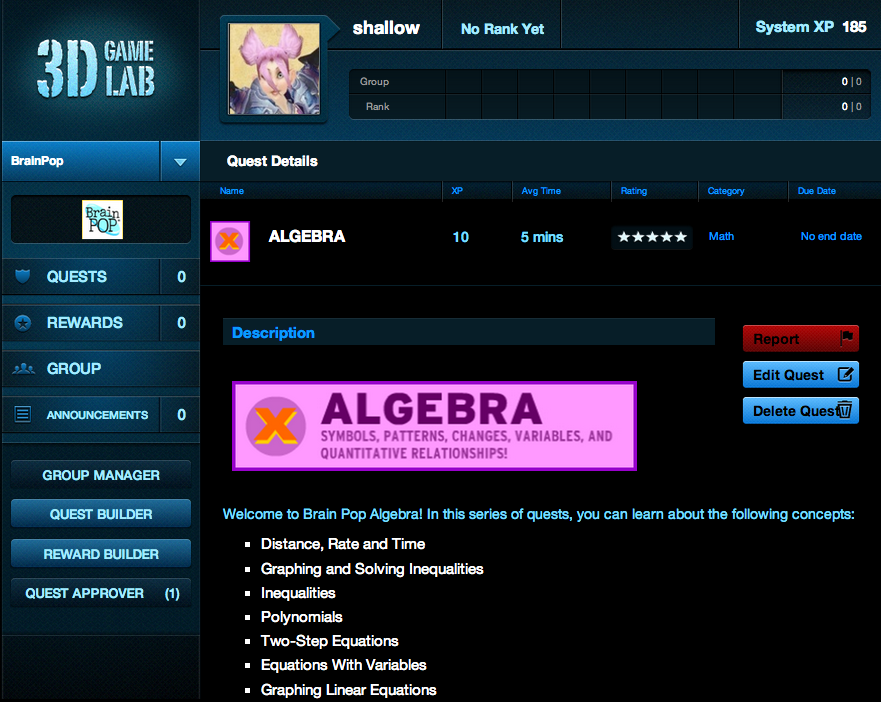Screen dimensions: 881x702
Task: Click the Group people icon
Action: (24, 369)
